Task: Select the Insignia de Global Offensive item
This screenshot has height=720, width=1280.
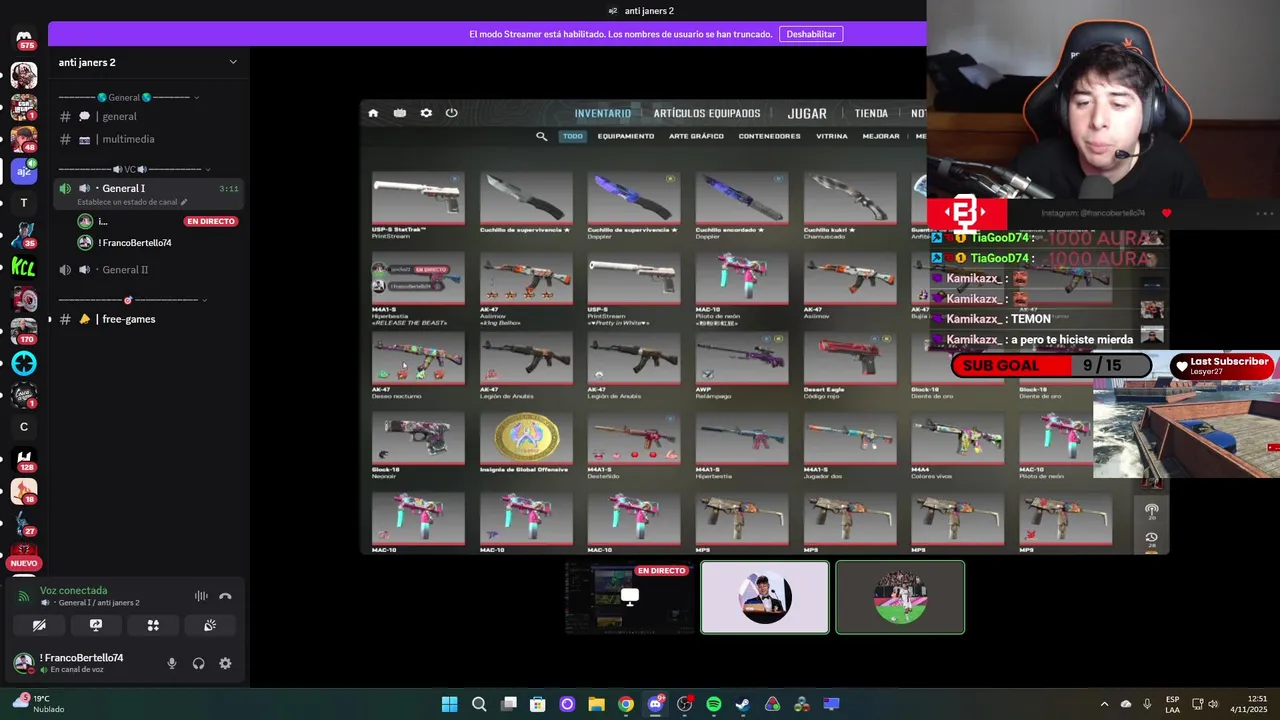Action: tap(526, 441)
